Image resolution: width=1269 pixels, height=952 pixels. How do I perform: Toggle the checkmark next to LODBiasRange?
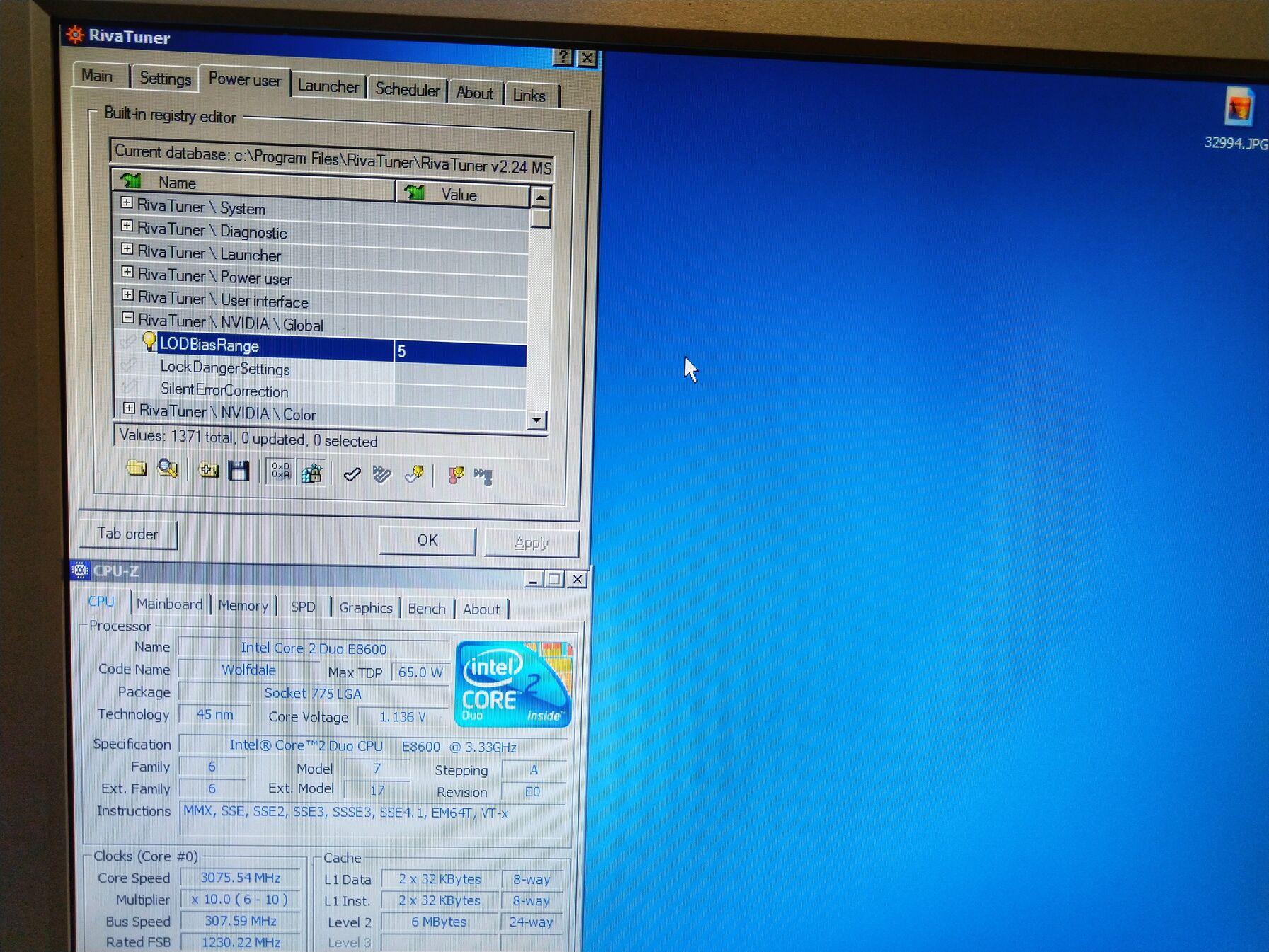click(128, 343)
